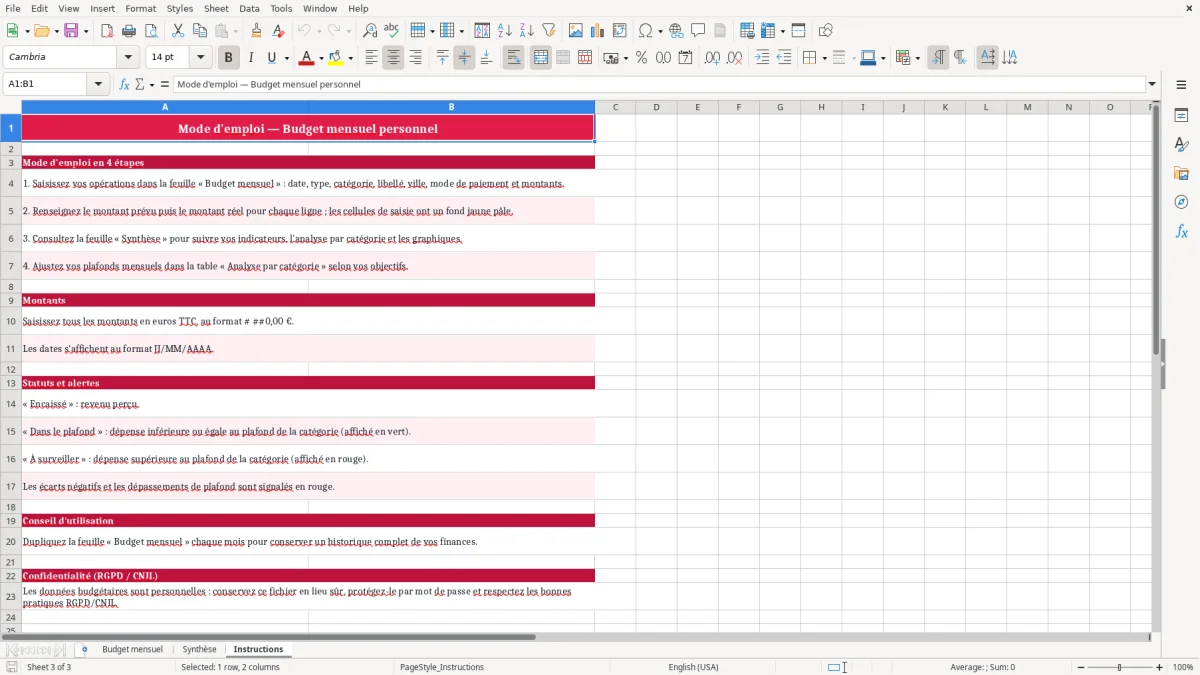The width and height of the screenshot is (1200, 675).
Task: Toggle Italic formatting button
Action: [251, 58]
